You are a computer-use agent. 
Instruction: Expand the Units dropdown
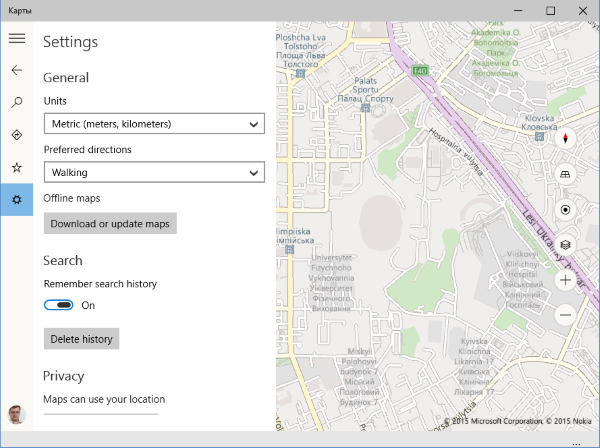click(x=154, y=124)
